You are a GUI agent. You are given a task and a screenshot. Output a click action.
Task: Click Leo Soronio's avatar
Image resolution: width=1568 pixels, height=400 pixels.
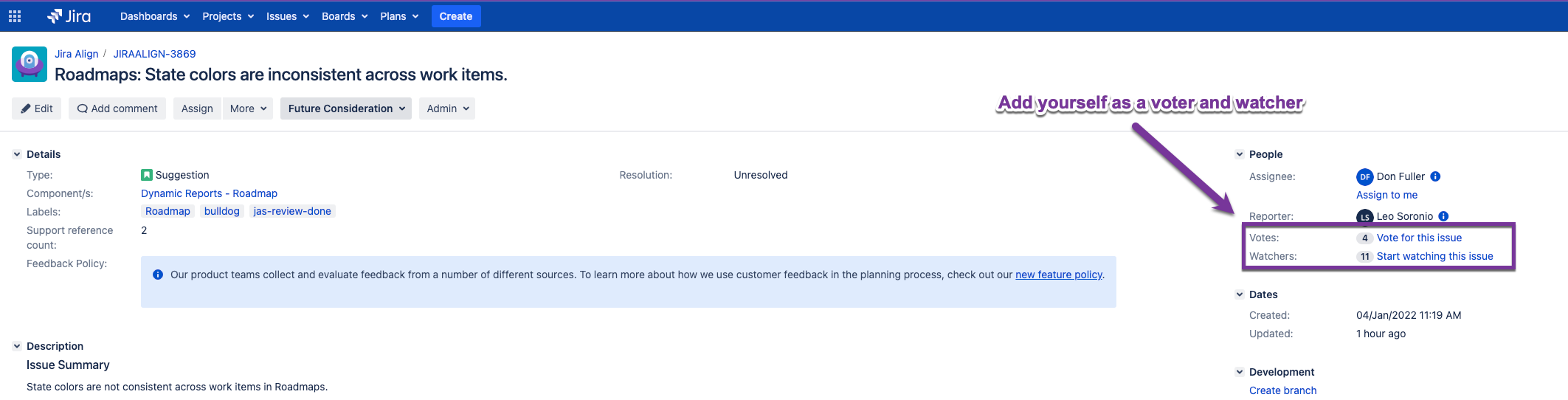click(1364, 216)
